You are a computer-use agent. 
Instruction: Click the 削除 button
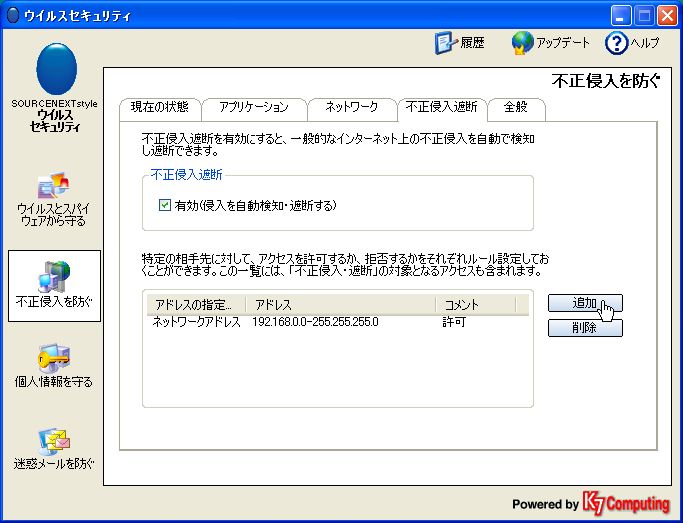pyautogui.click(x=585, y=328)
